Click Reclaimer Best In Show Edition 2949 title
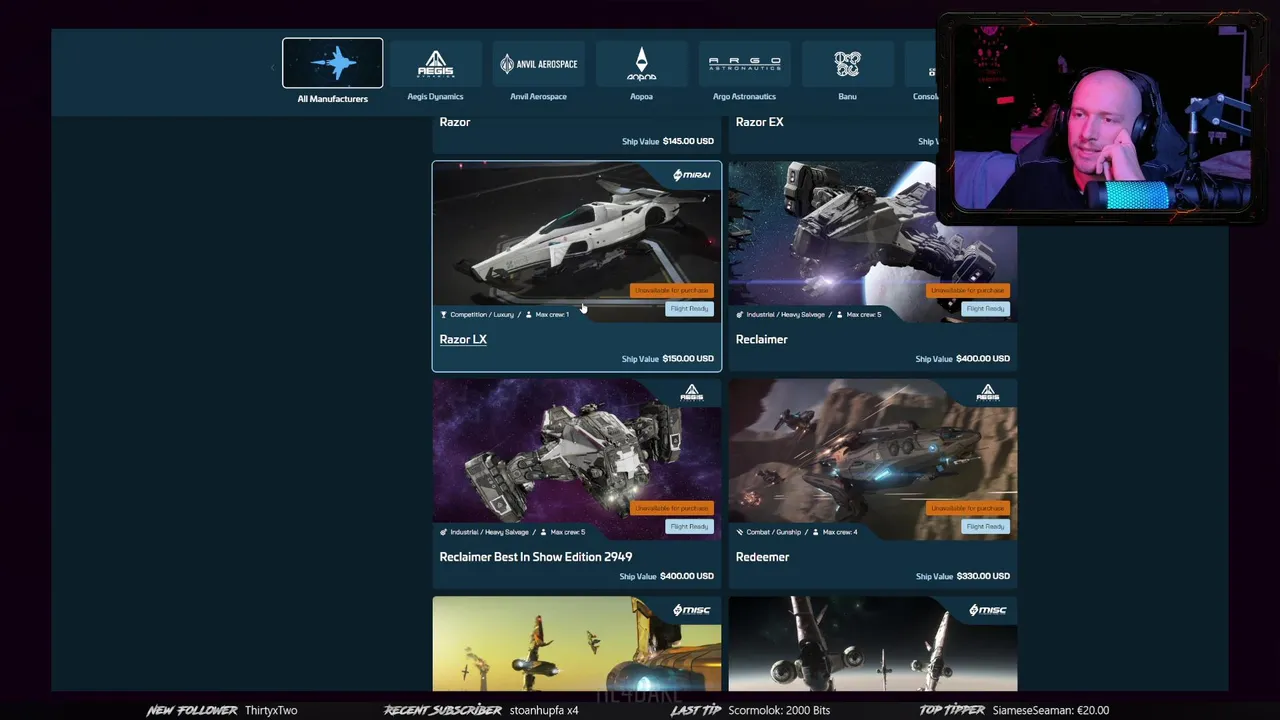 coord(535,557)
